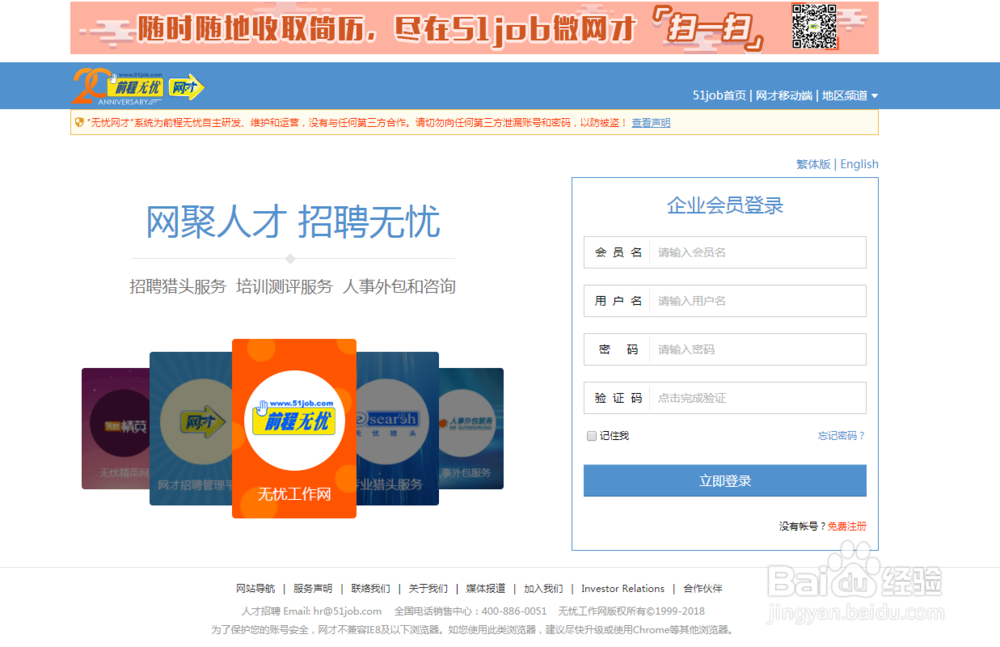The image size is (1000, 647).
Task: Open 联络我们 footer link
Action: click(x=371, y=588)
